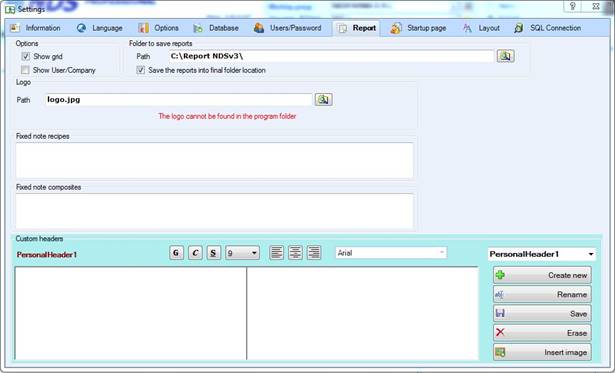Switch to the Startup page tab
The width and height of the screenshot is (615, 373).
[418, 28]
